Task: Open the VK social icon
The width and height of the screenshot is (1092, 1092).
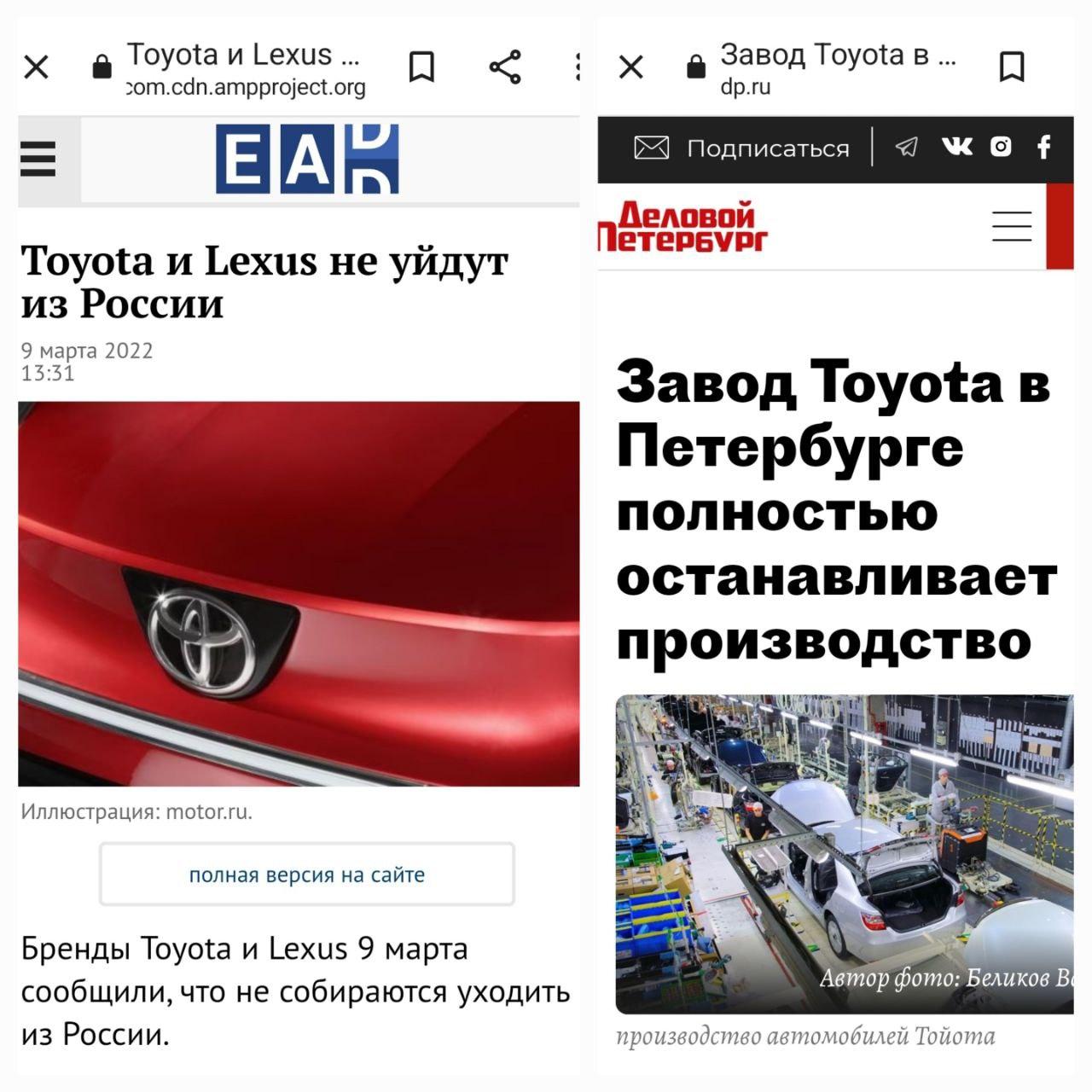Action: pyautogui.click(x=956, y=147)
